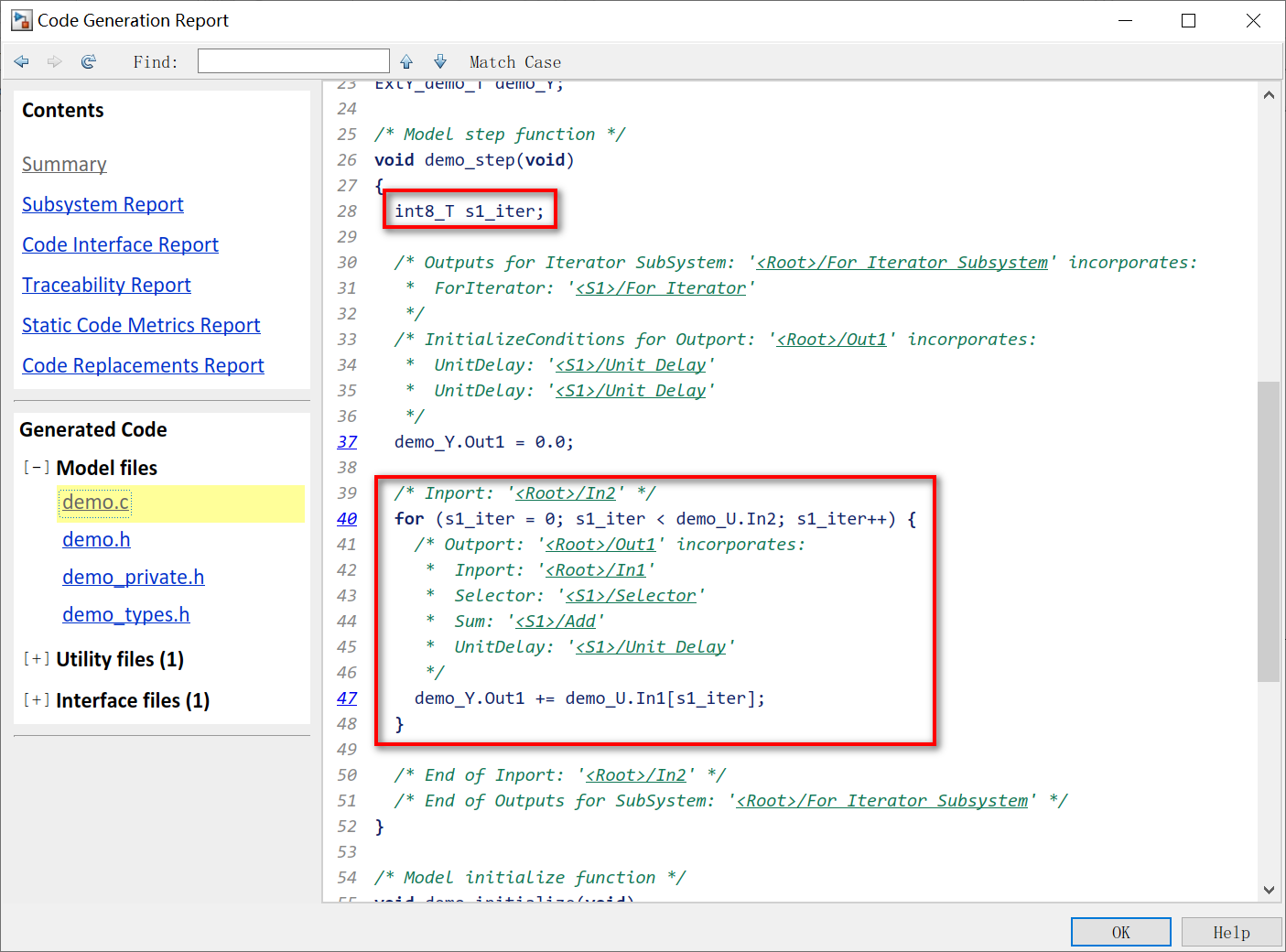This screenshot has height=952, width=1286.
Task: Click the scrollbar up arrow
Action: click(1269, 94)
